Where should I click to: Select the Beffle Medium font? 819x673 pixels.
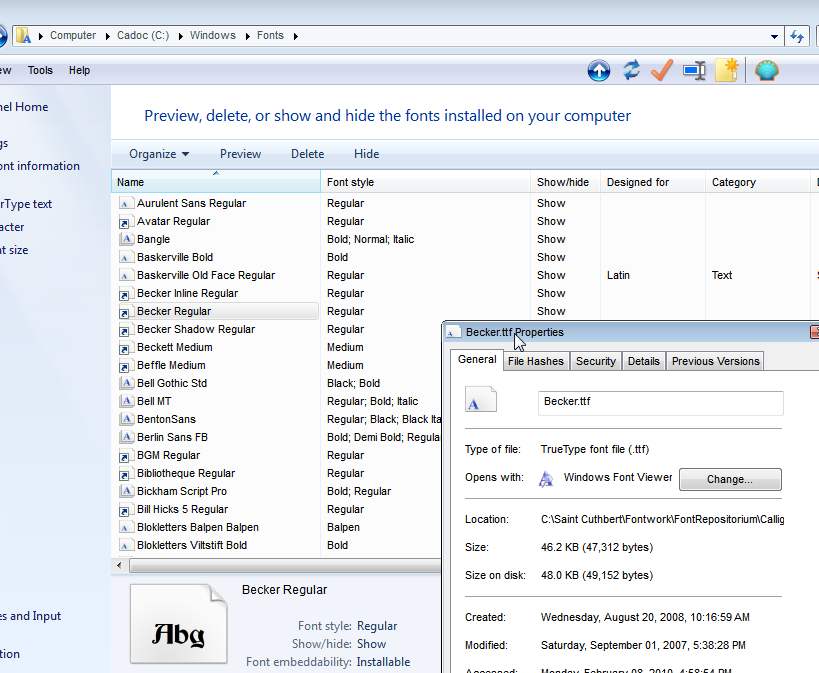[x=171, y=366]
